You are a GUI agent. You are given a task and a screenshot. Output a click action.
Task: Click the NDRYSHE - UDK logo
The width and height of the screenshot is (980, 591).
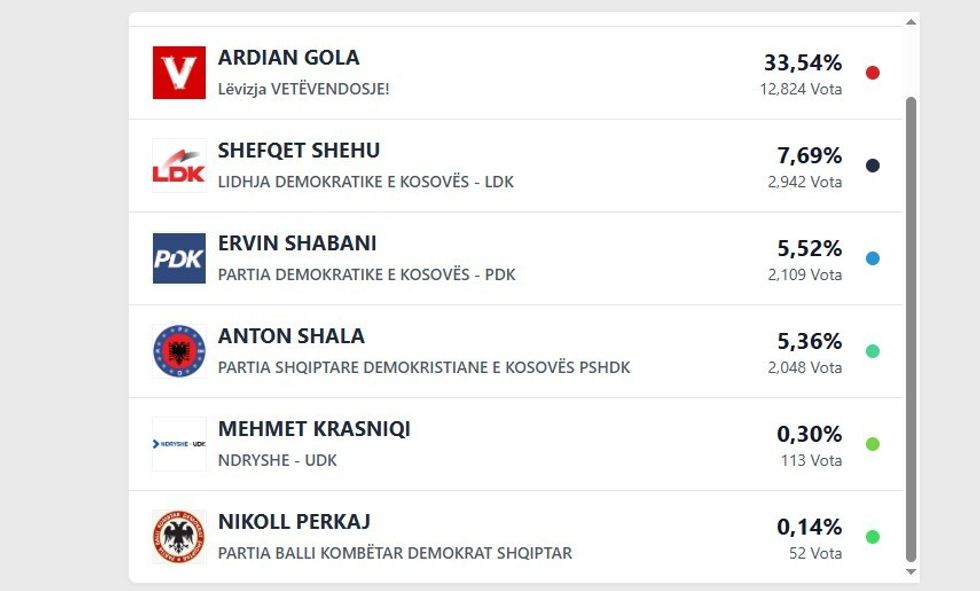click(x=179, y=444)
